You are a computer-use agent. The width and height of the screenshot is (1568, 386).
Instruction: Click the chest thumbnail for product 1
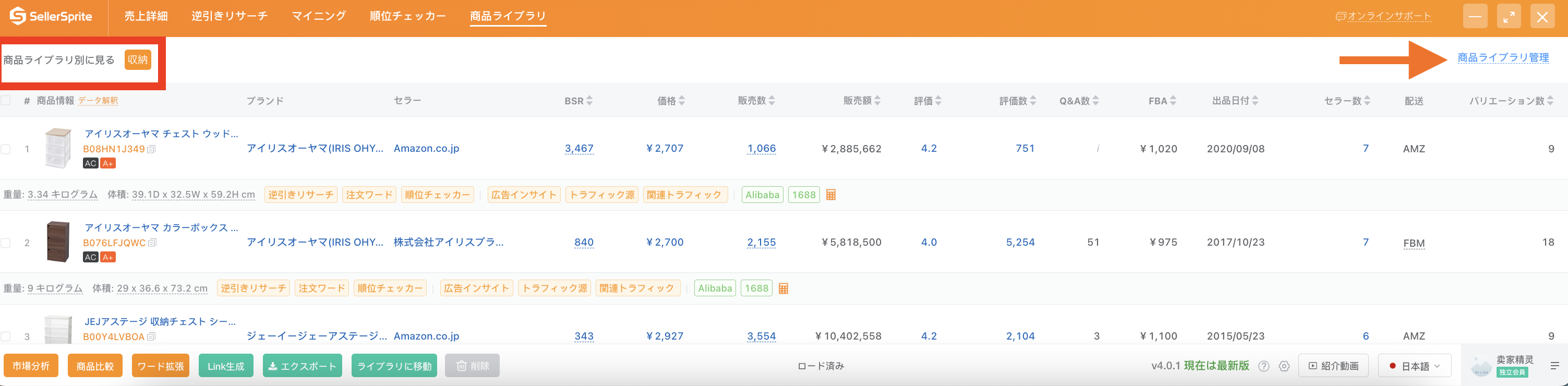pyautogui.click(x=58, y=148)
